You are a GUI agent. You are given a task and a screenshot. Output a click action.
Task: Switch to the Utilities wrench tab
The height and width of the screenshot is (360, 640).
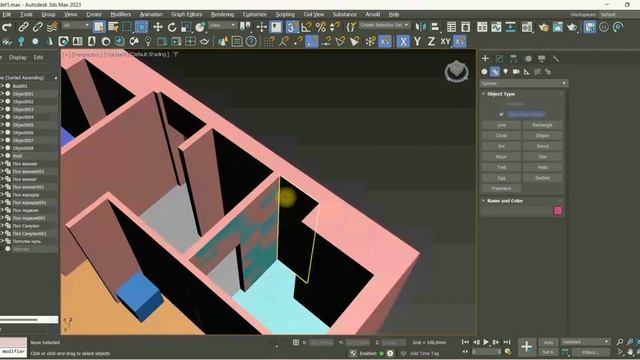click(x=556, y=59)
